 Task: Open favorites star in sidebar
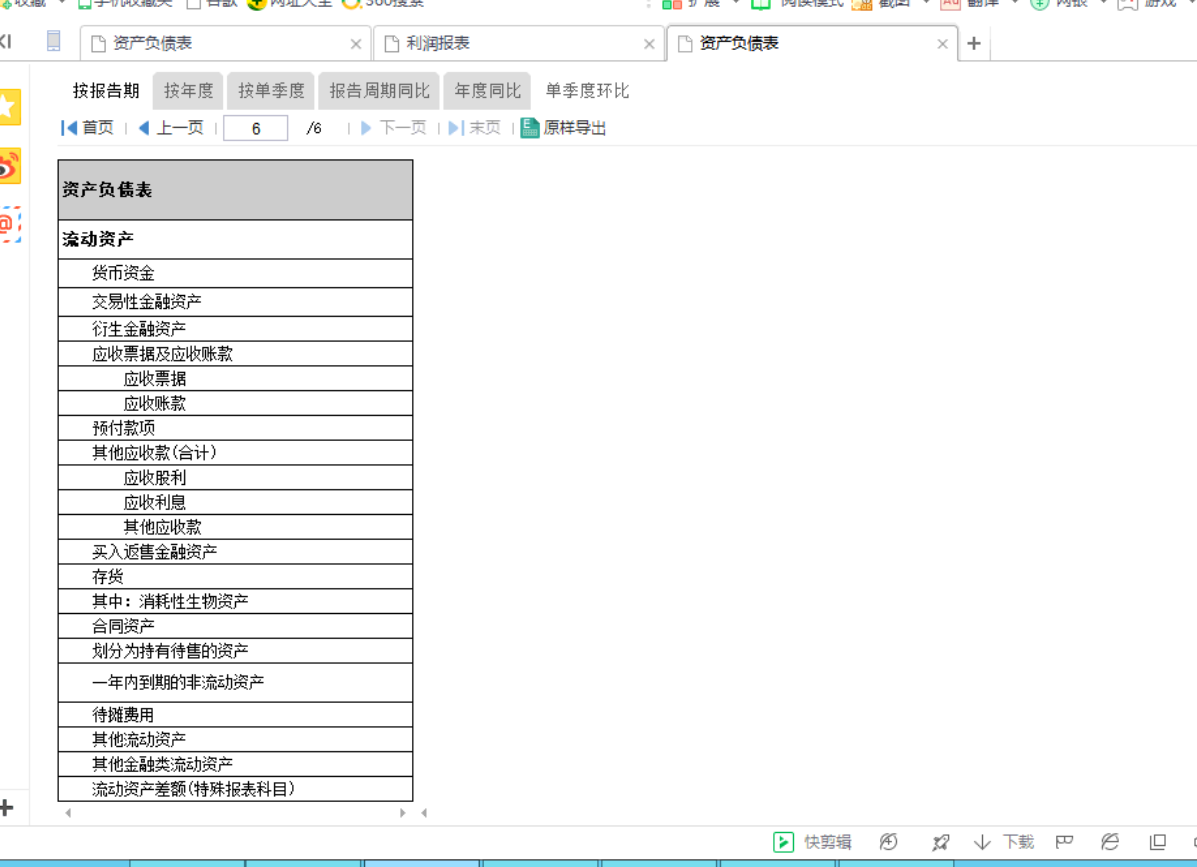9,107
